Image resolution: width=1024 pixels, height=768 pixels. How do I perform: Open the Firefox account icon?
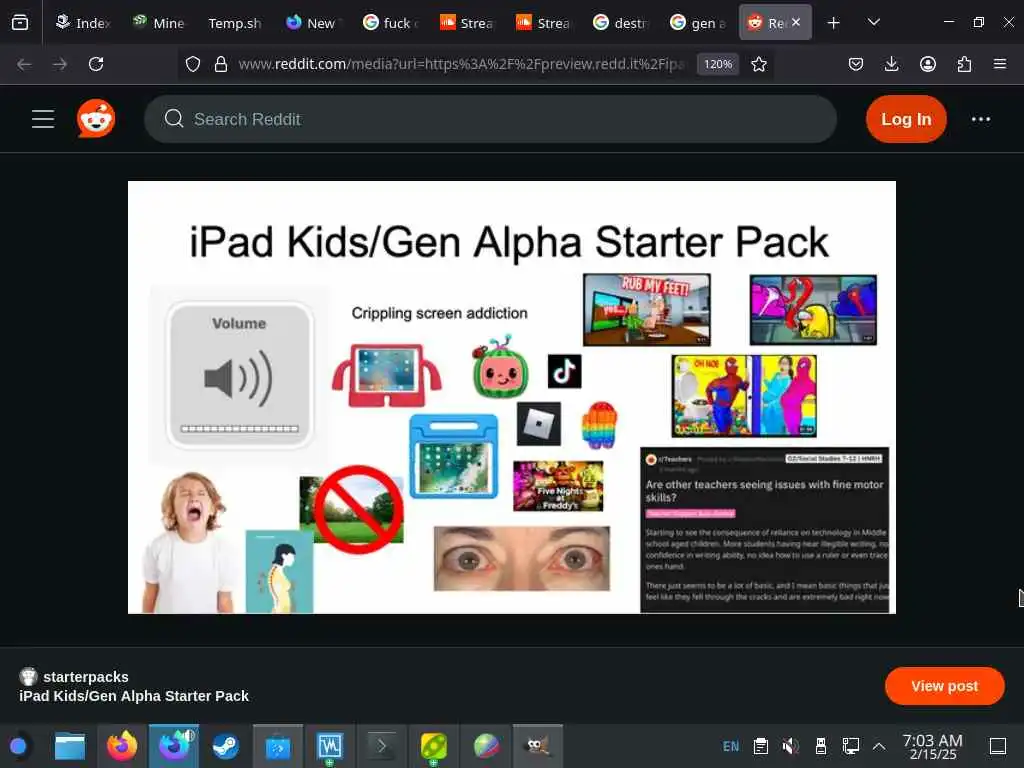[x=927, y=64]
